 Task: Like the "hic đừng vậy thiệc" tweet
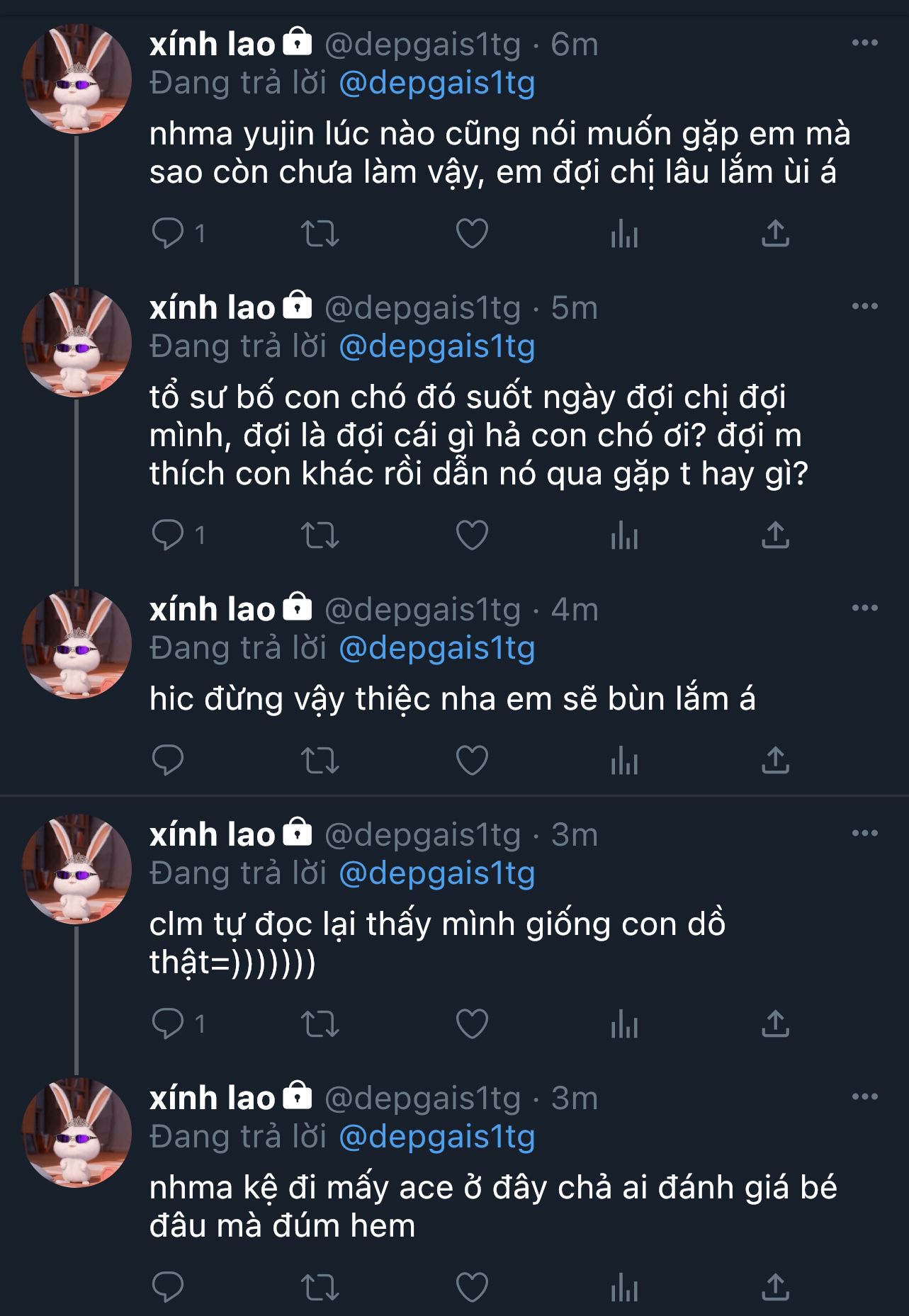[x=472, y=760]
